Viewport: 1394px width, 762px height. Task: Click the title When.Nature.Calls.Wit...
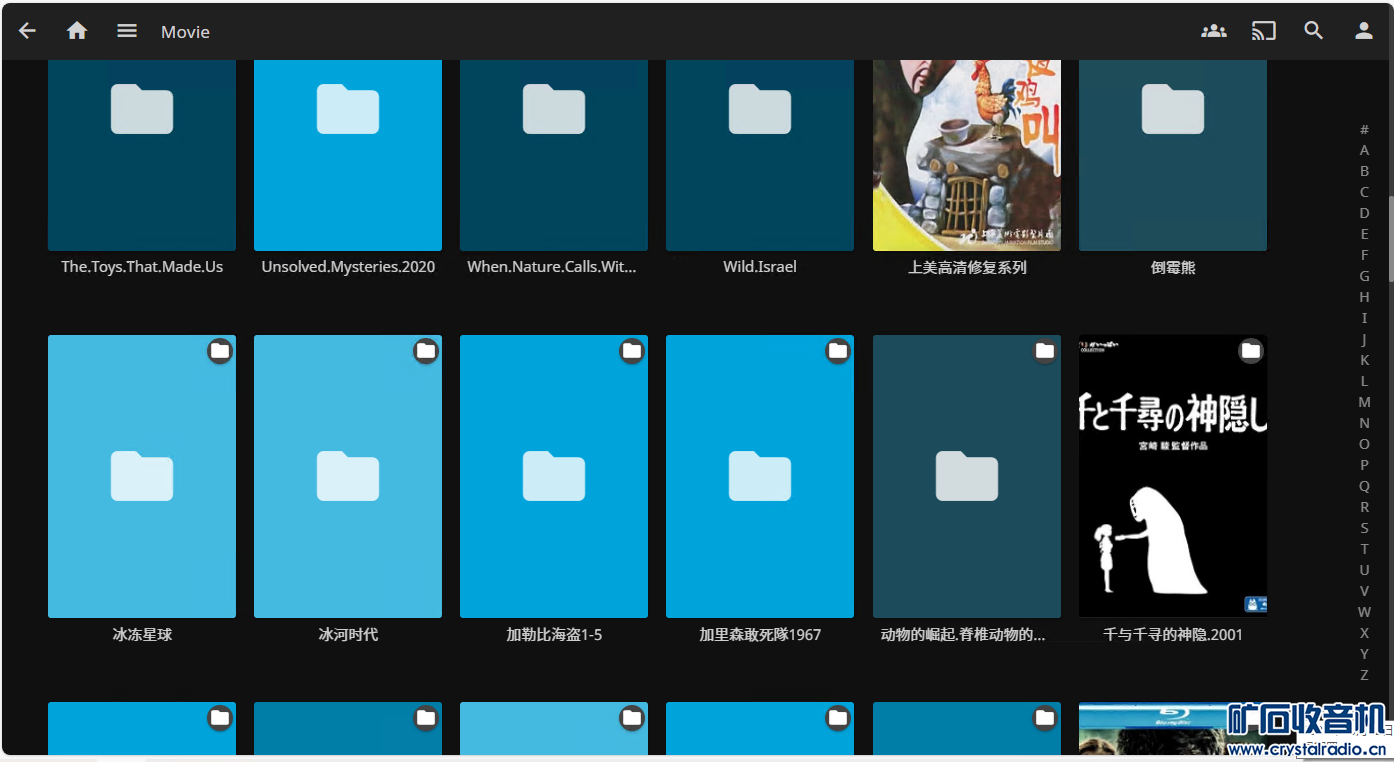pos(552,267)
